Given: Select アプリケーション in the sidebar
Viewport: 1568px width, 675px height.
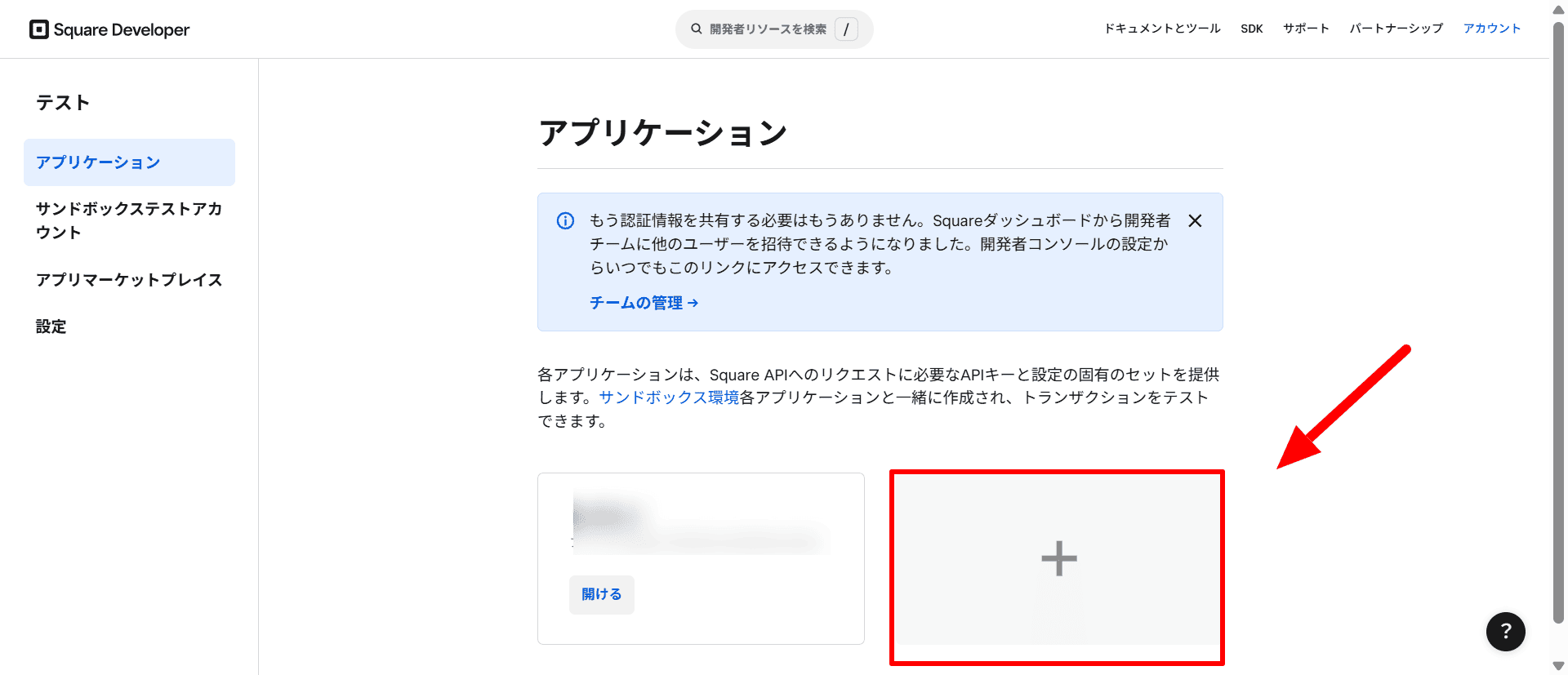Looking at the screenshot, I should 129,162.
